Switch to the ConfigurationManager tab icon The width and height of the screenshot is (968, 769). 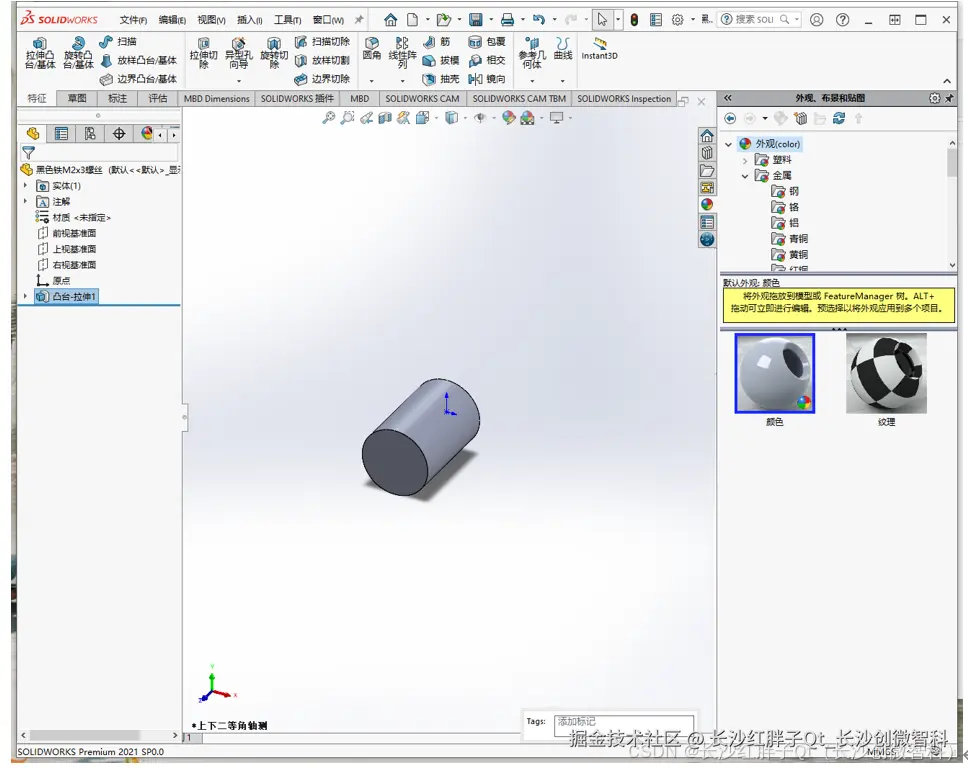tap(90, 133)
